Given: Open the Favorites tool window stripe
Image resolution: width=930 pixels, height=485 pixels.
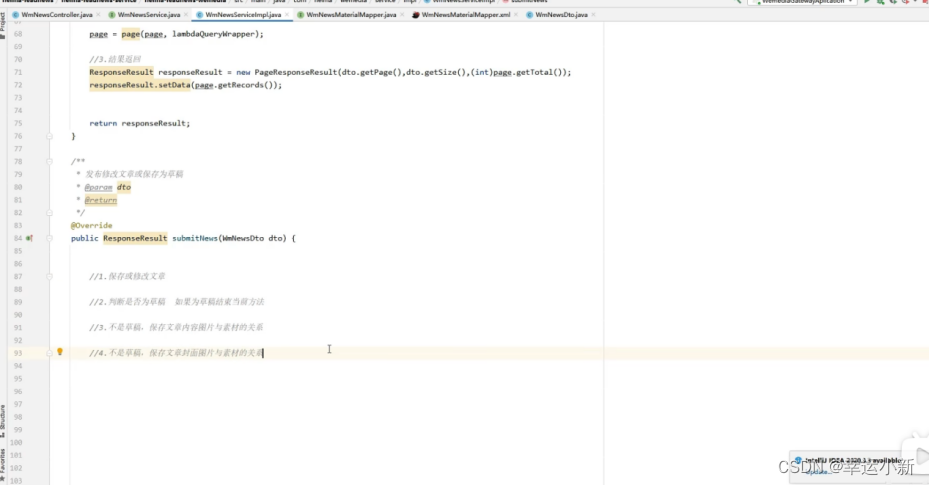Looking at the screenshot, I should point(3,464).
